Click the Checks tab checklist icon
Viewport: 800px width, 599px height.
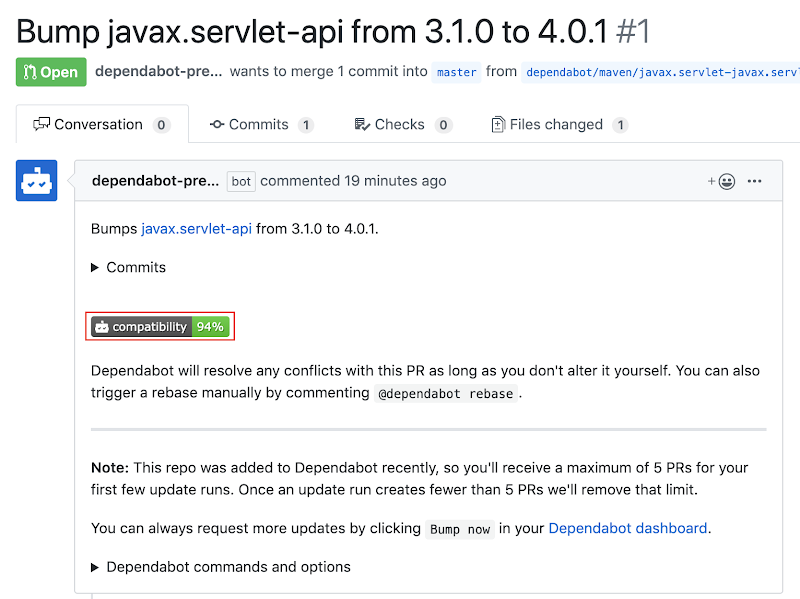362,124
